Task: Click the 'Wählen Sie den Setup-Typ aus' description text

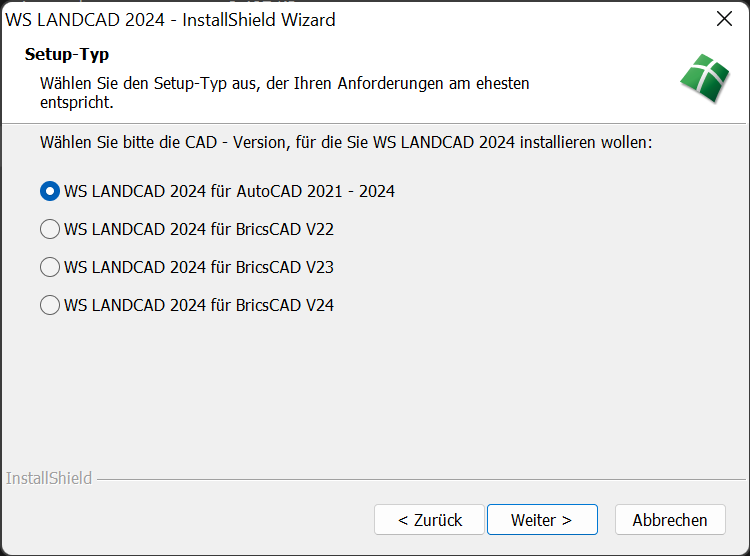Action: click(284, 83)
